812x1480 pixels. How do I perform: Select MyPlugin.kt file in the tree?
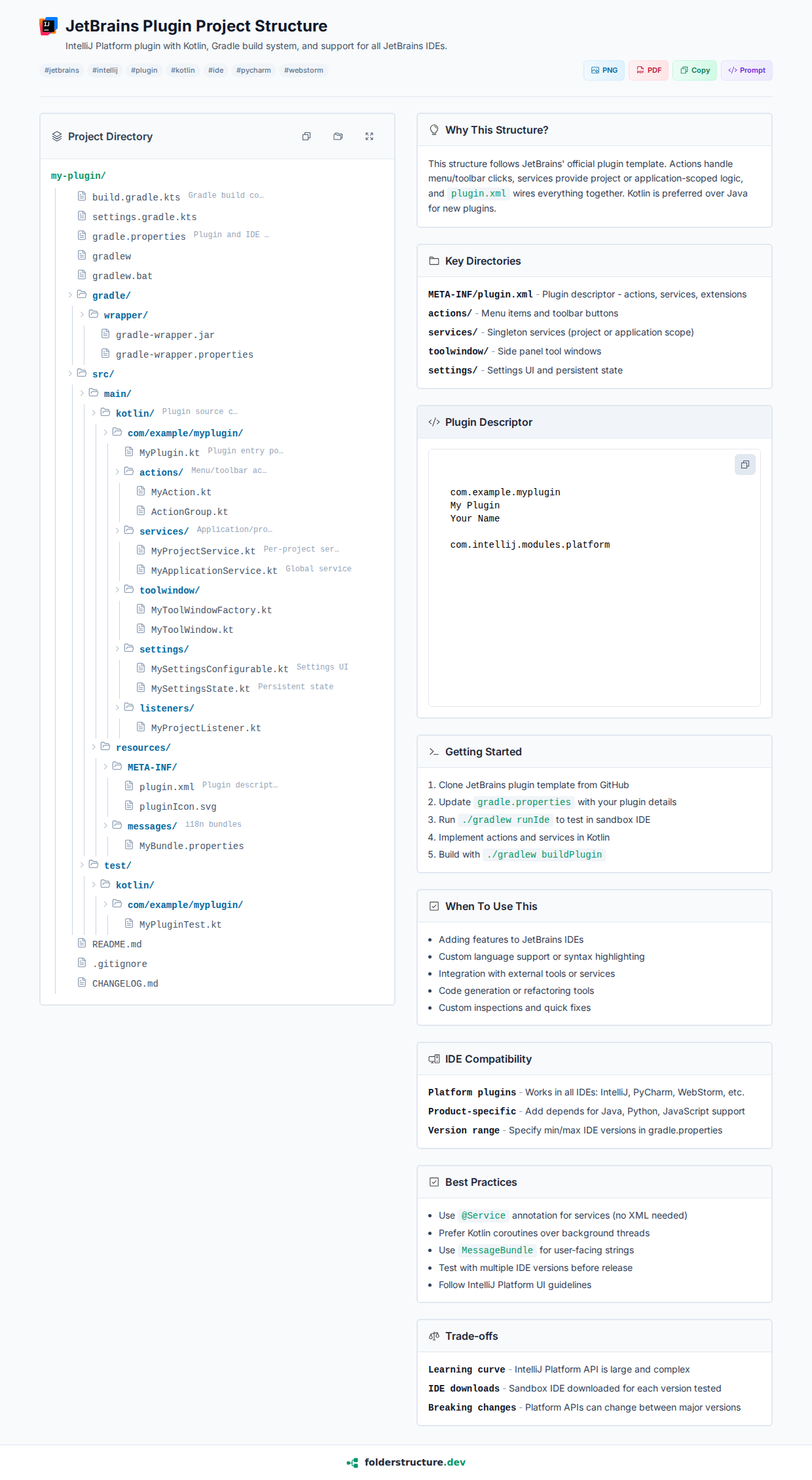(169, 453)
